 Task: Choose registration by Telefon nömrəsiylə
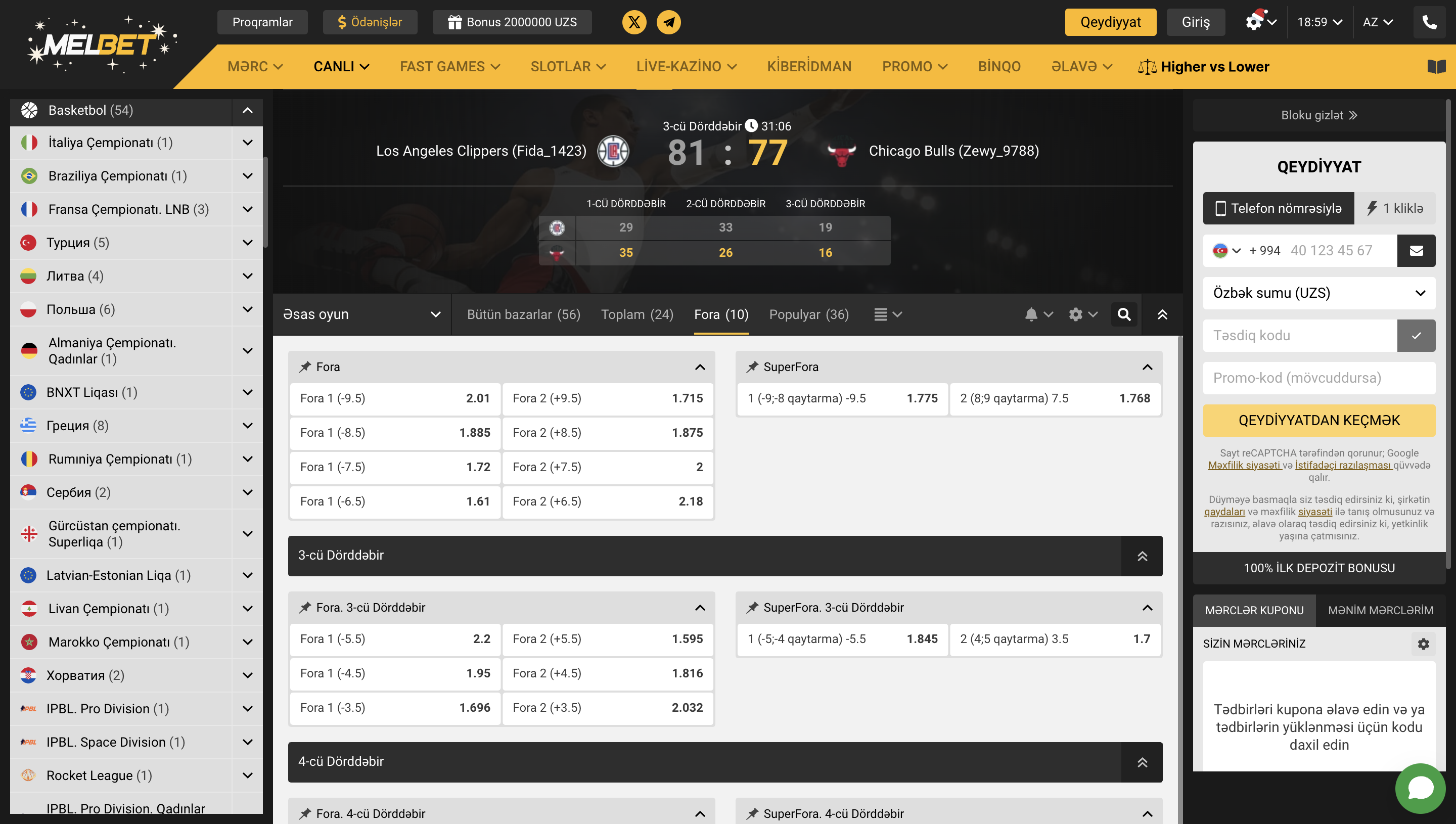[1278, 208]
